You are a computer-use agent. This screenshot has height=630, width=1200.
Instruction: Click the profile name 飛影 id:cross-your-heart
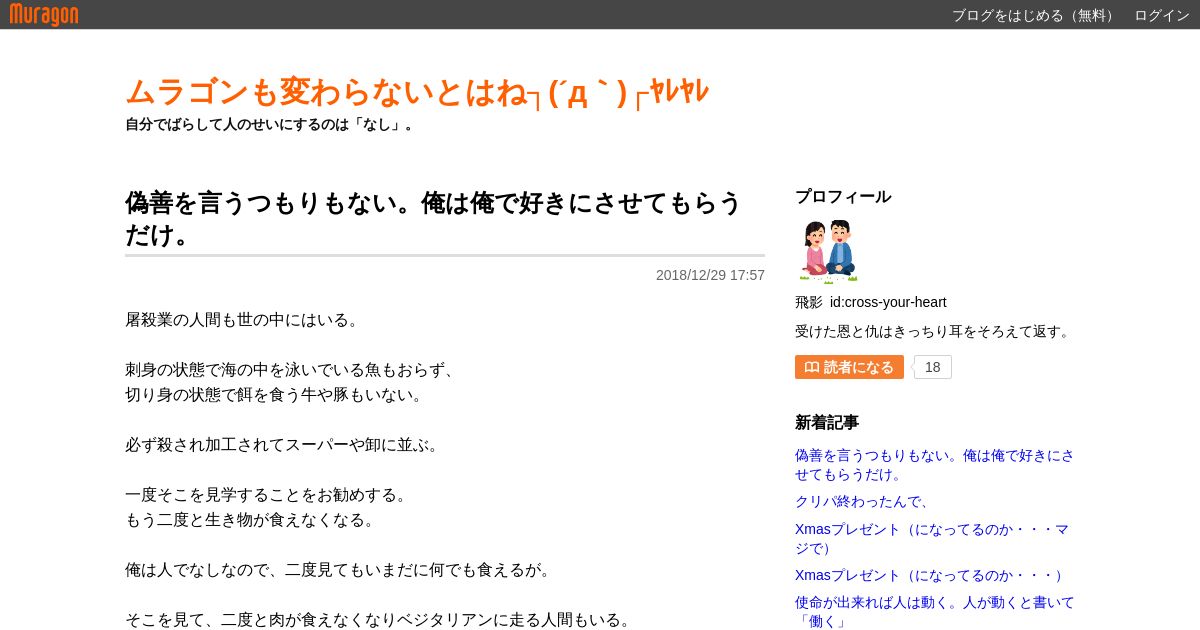coord(870,302)
